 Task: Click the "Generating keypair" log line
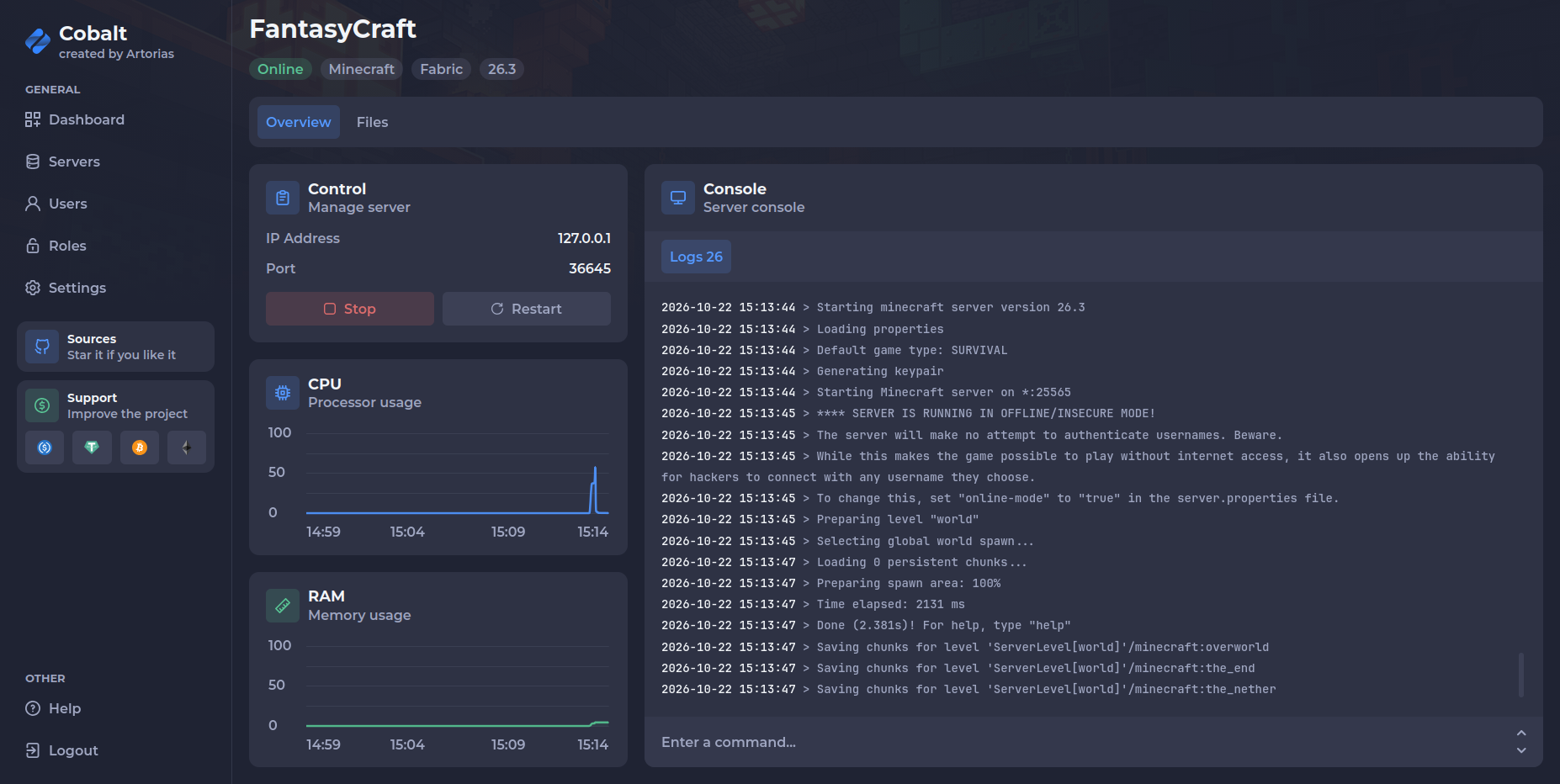coord(803,371)
